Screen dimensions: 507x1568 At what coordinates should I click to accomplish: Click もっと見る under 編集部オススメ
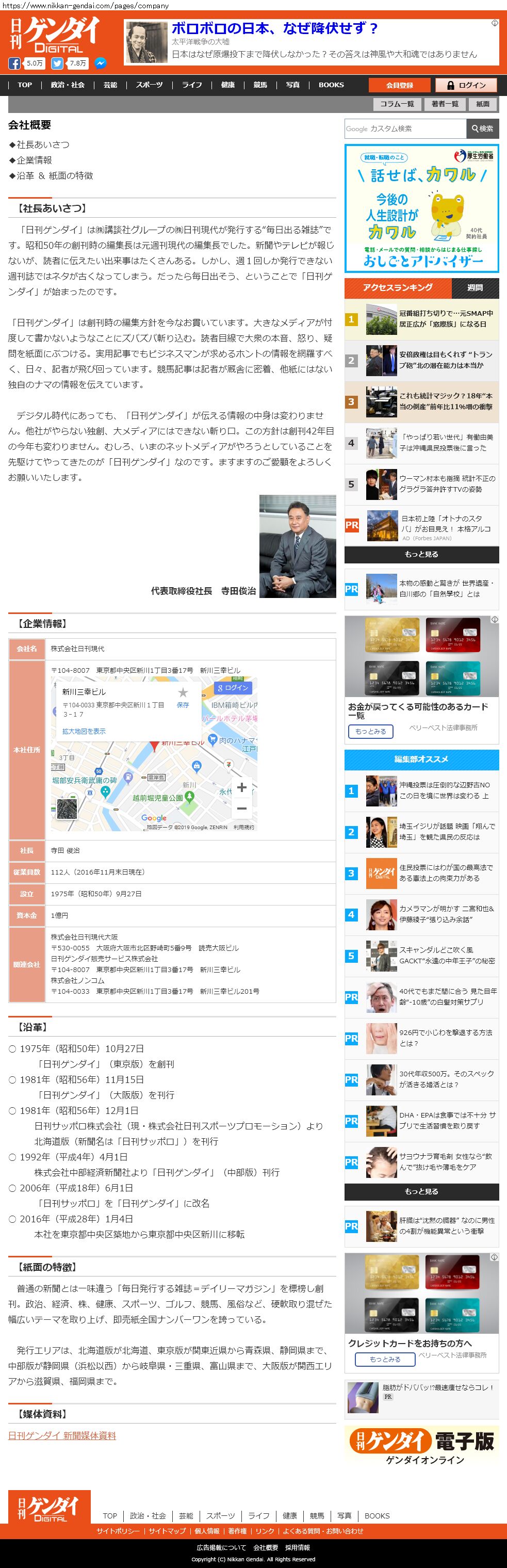click(422, 1192)
